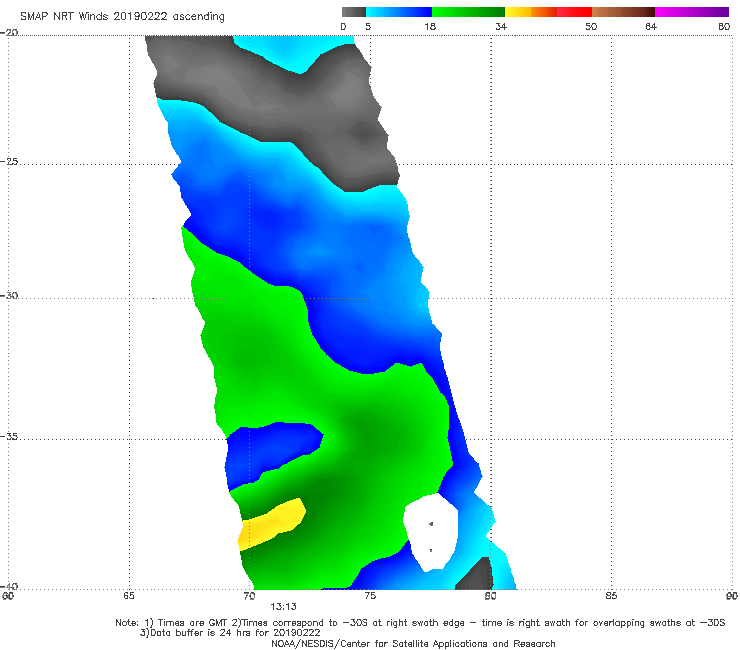Screen dimensions: 740x650
Task: Click the magenta-purple segment of the color bar
Action: tap(692, 12)
